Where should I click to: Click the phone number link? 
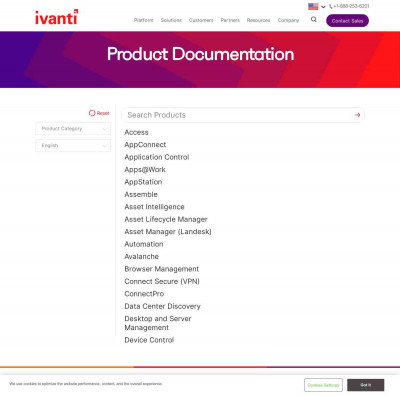(349, 6)
